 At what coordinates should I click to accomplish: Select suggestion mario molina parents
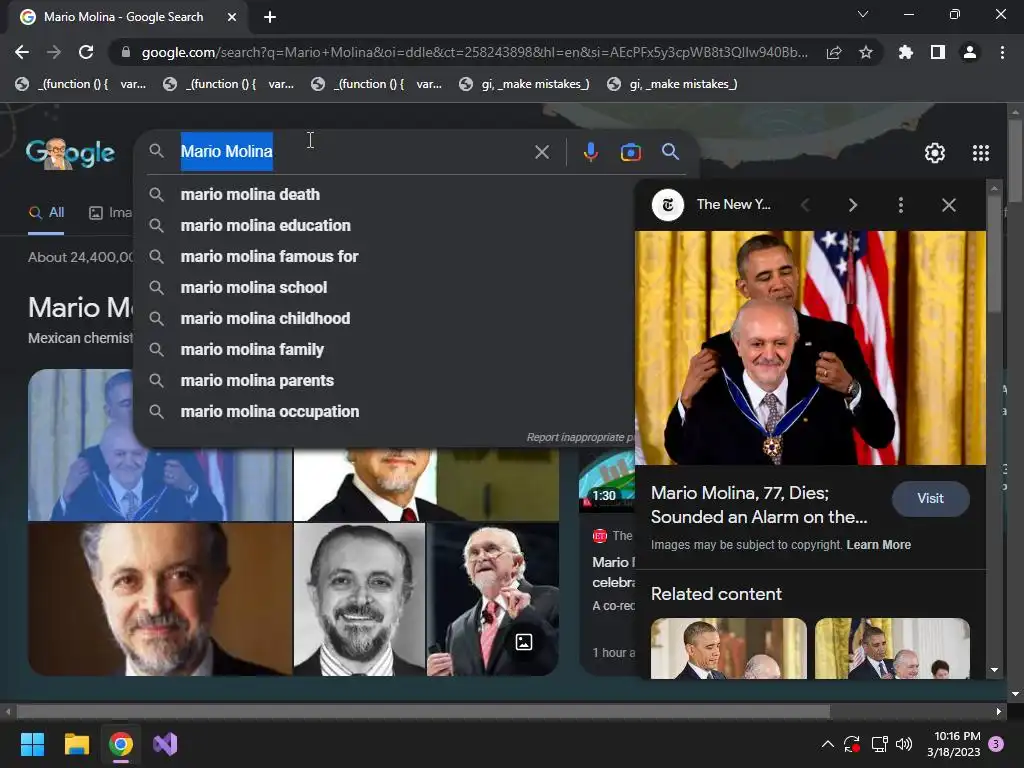coord(385,381)
